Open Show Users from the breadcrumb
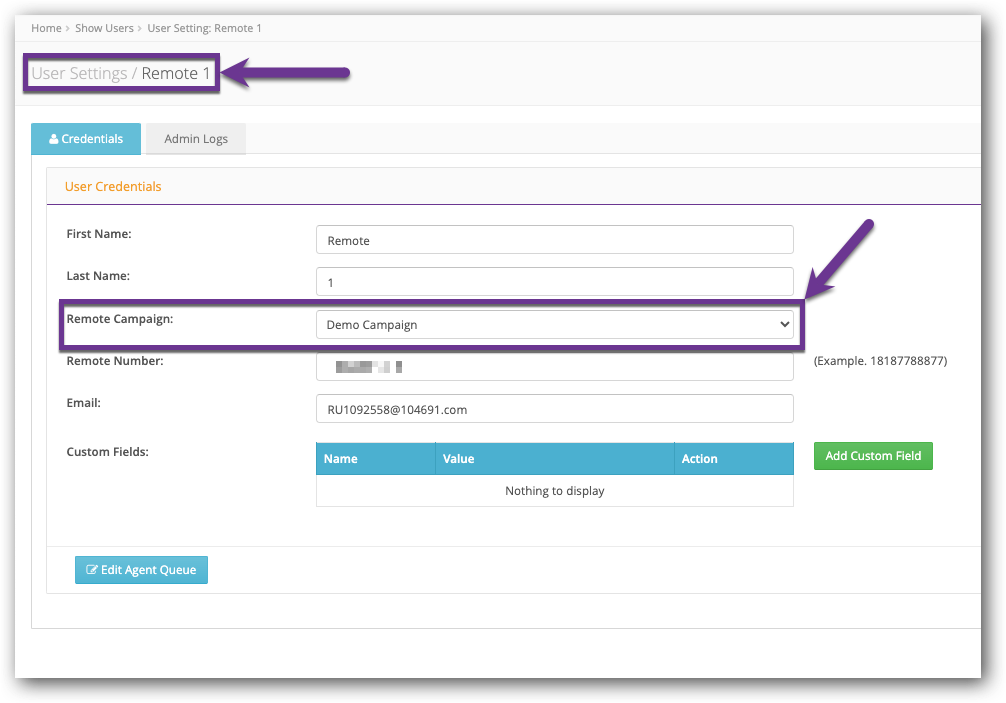 [x=104, y=28]
